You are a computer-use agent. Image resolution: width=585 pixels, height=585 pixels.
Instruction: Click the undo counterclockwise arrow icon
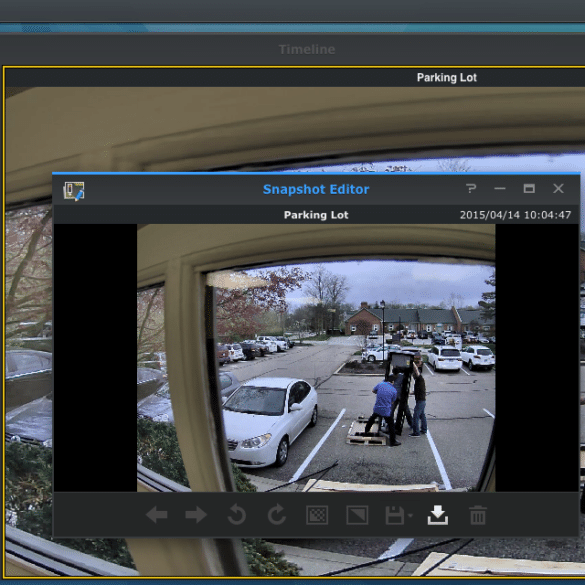(237, 515)
